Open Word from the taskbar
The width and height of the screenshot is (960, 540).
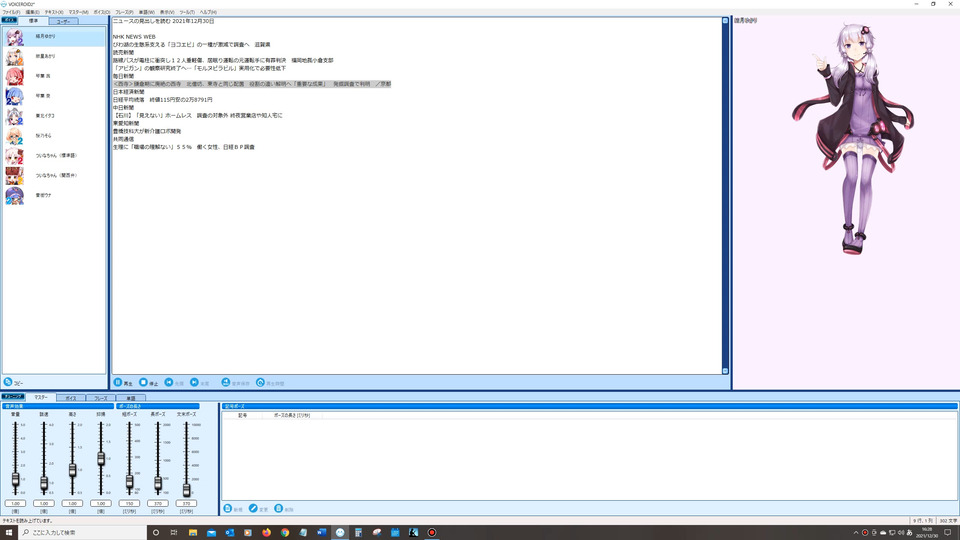point(321,533)
